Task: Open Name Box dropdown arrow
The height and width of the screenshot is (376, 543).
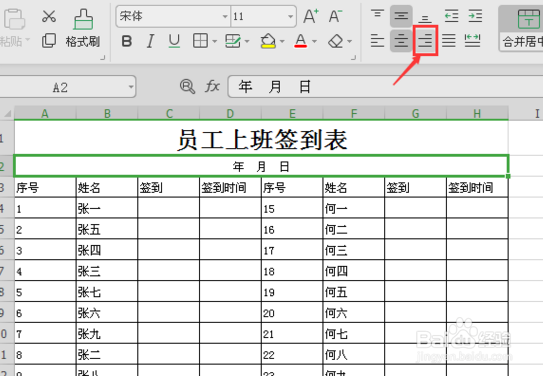Action: [131, 87]
